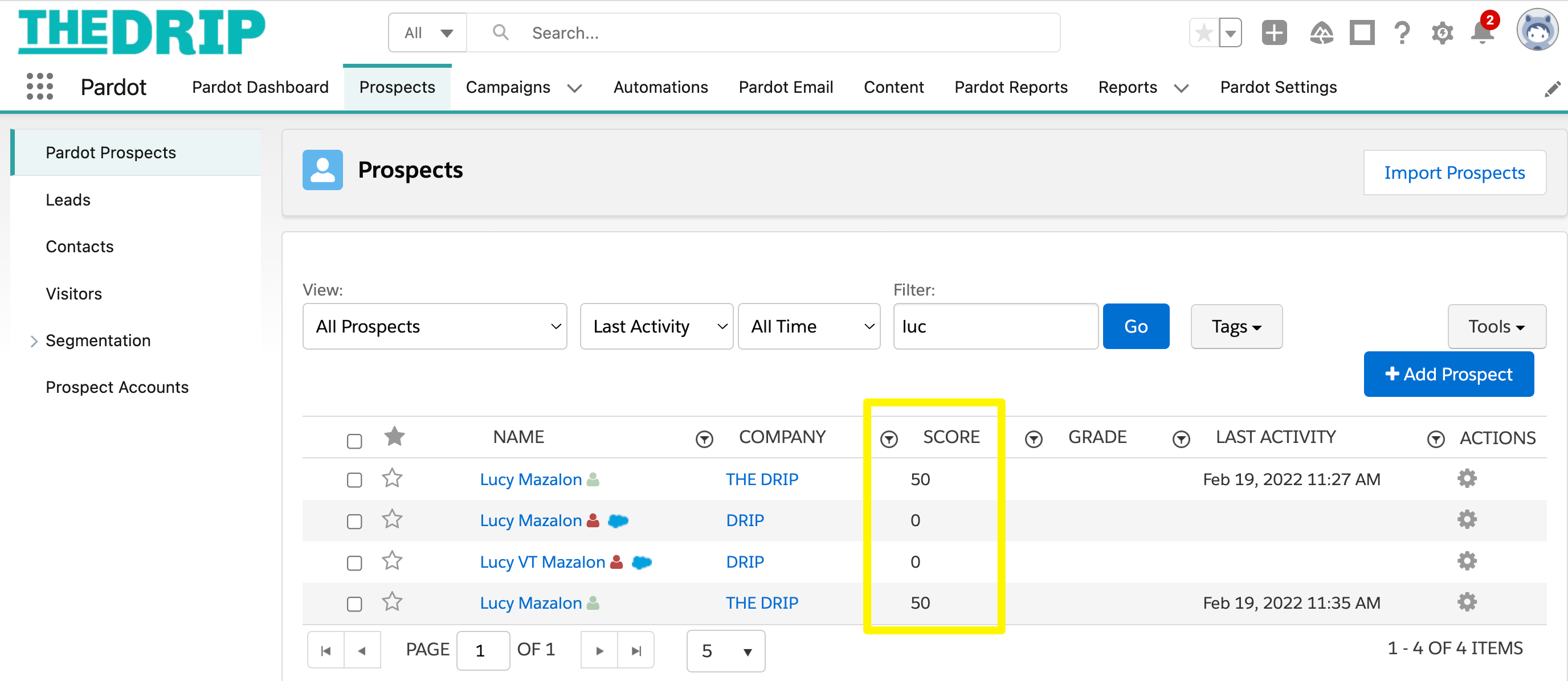Viewport: 1568px width, 681px height.
Task: Select checkbox for 11:27 AM Lucy Mazalon row
Action: (354, 480)
